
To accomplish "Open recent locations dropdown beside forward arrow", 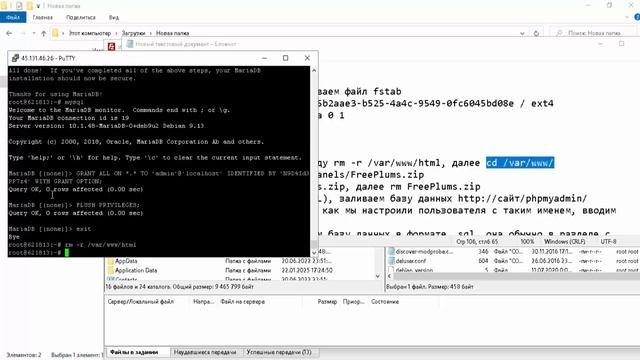I will [x=34, y=33].
